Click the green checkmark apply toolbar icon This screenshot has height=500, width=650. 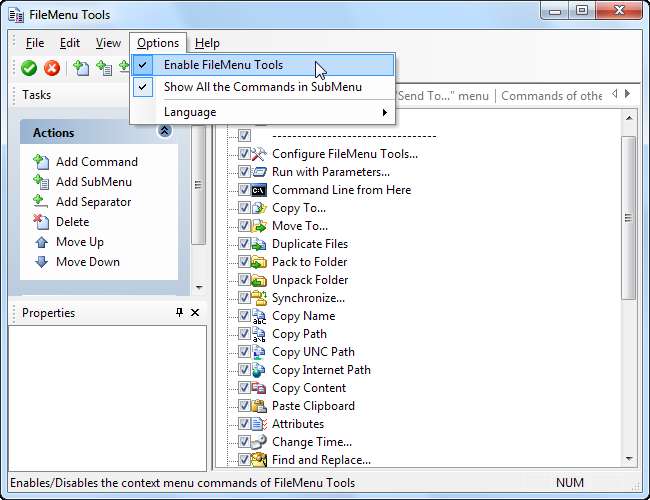point(29,68)
